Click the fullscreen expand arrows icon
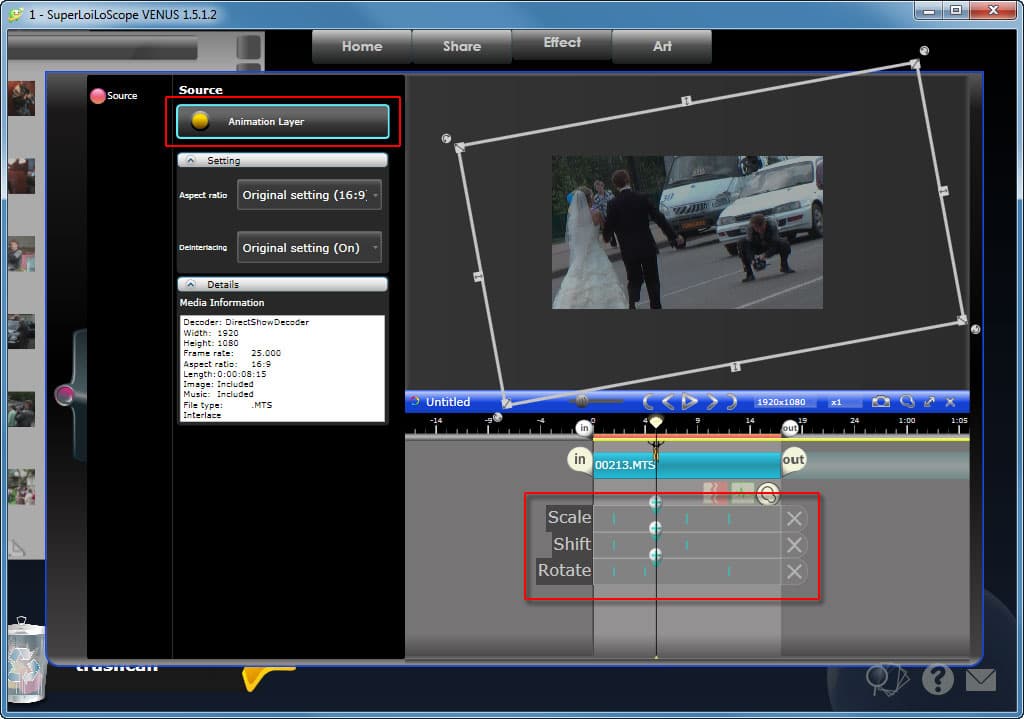The width and height of the screenshot is (1024, 719). (929, 402)
